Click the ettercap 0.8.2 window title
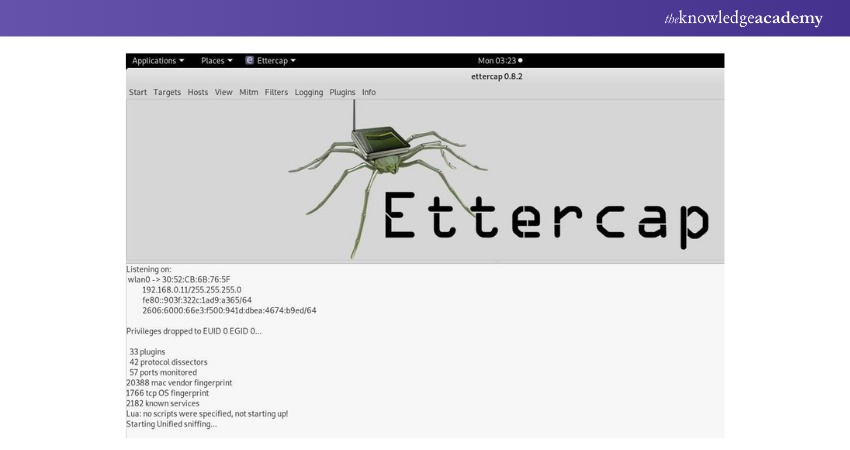 497,76
